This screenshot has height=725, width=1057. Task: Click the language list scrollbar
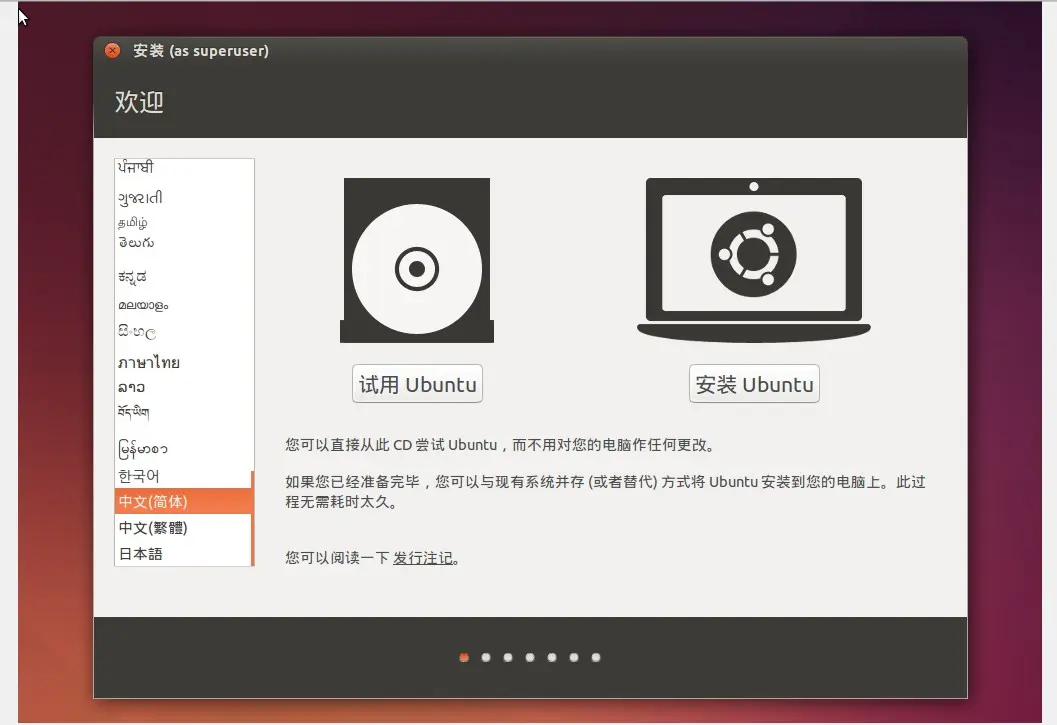(253, 519)
